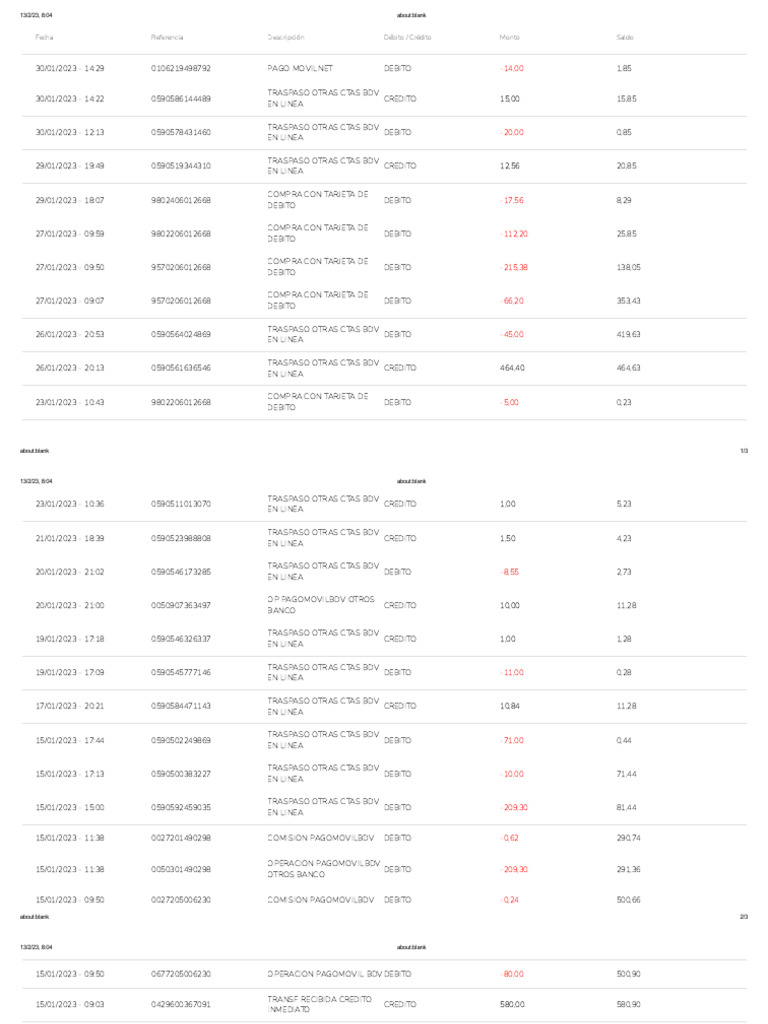Click reference number 0429600367091
The image size is (768, 1024).
tap(181, 1004)
